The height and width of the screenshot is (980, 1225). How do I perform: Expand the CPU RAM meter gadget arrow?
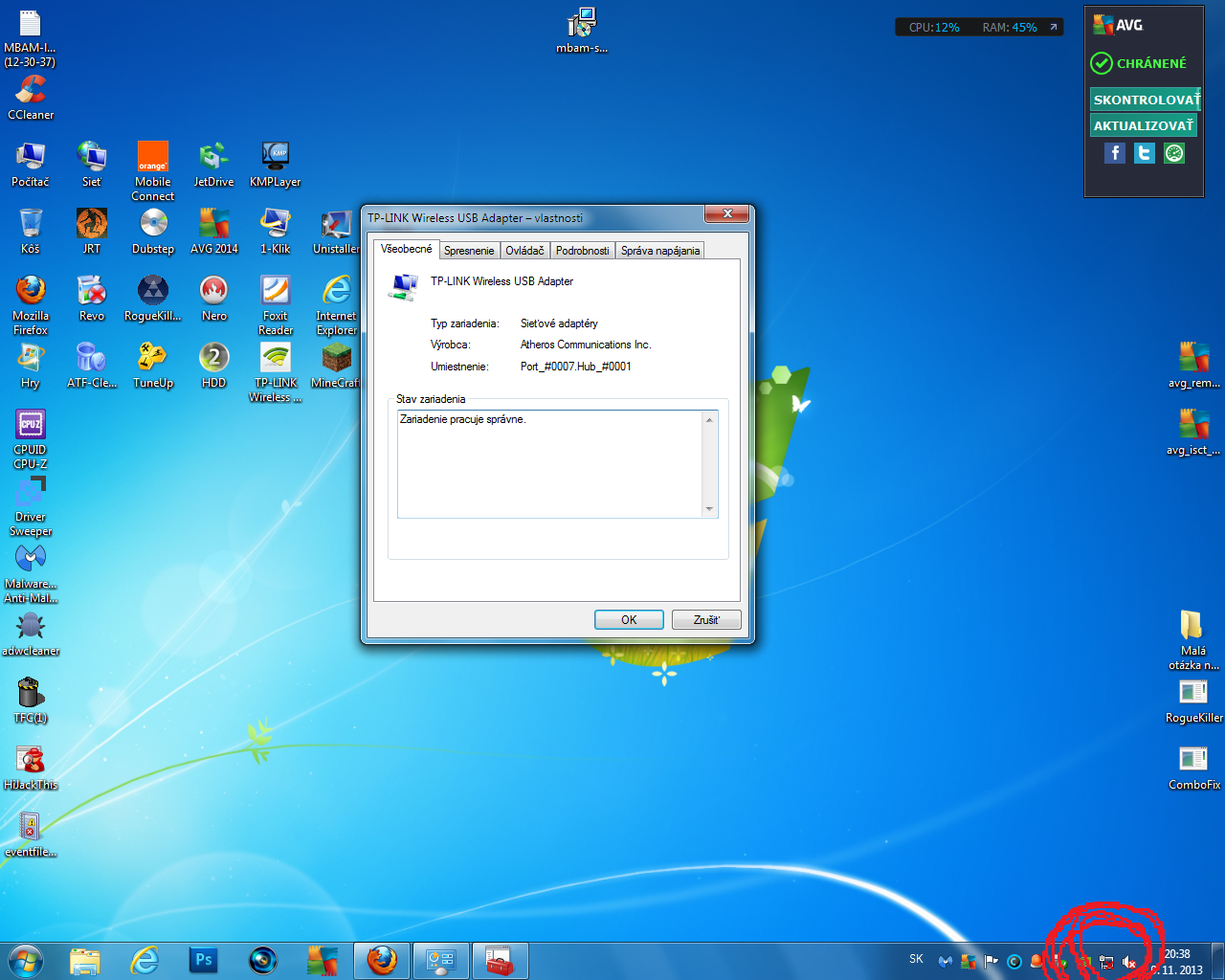pyautogui.click(x=1053, y=27)
